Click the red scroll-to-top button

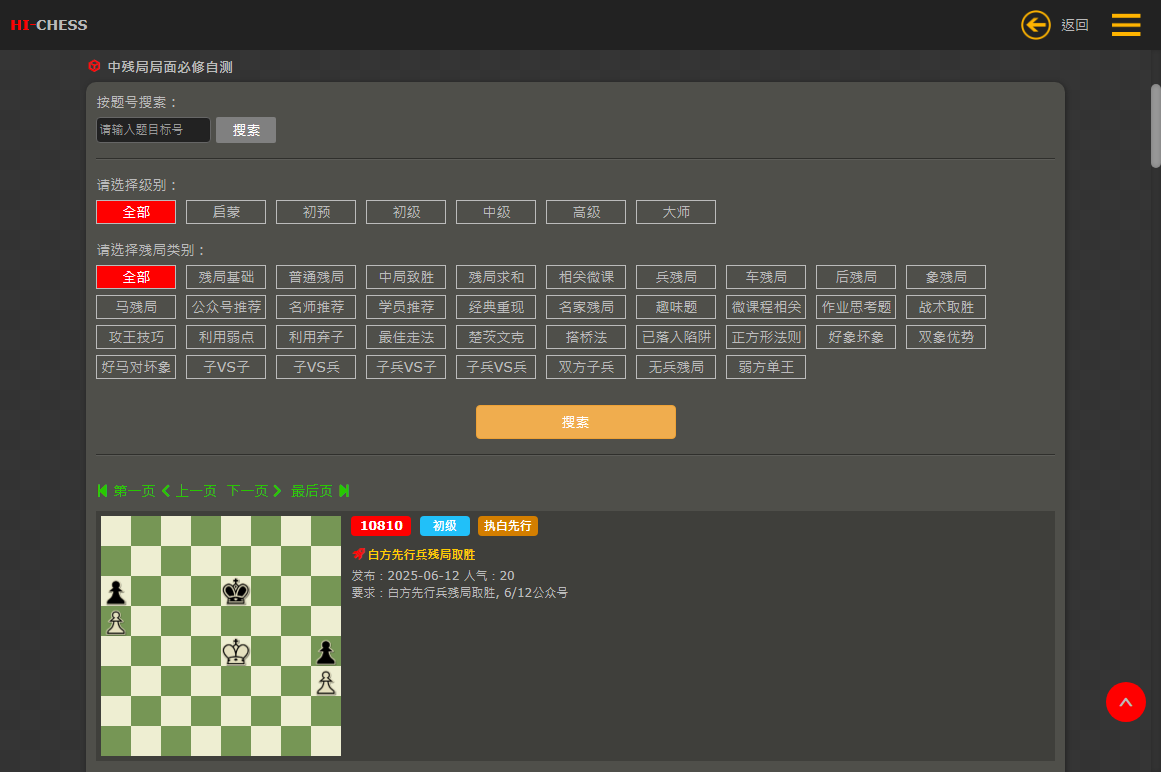click(1125, 702)
